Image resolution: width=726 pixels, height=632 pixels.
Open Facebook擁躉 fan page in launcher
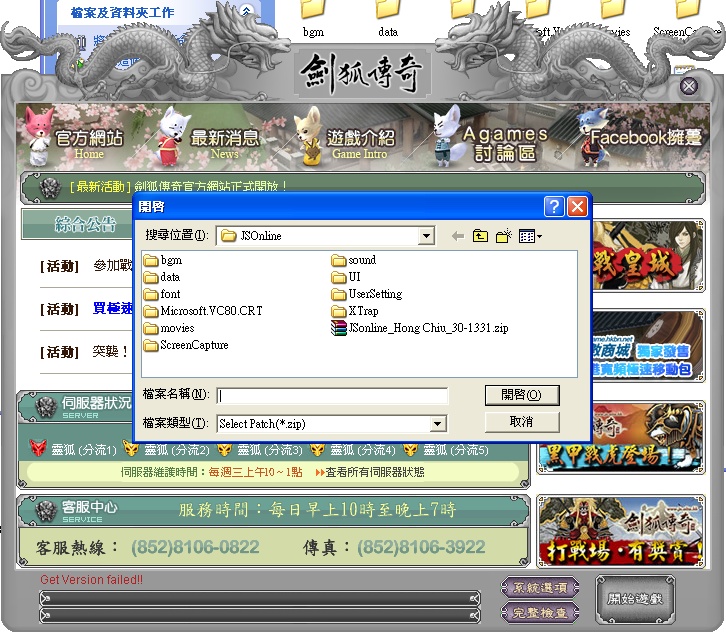pyautogui.click(x=639, y=138)
